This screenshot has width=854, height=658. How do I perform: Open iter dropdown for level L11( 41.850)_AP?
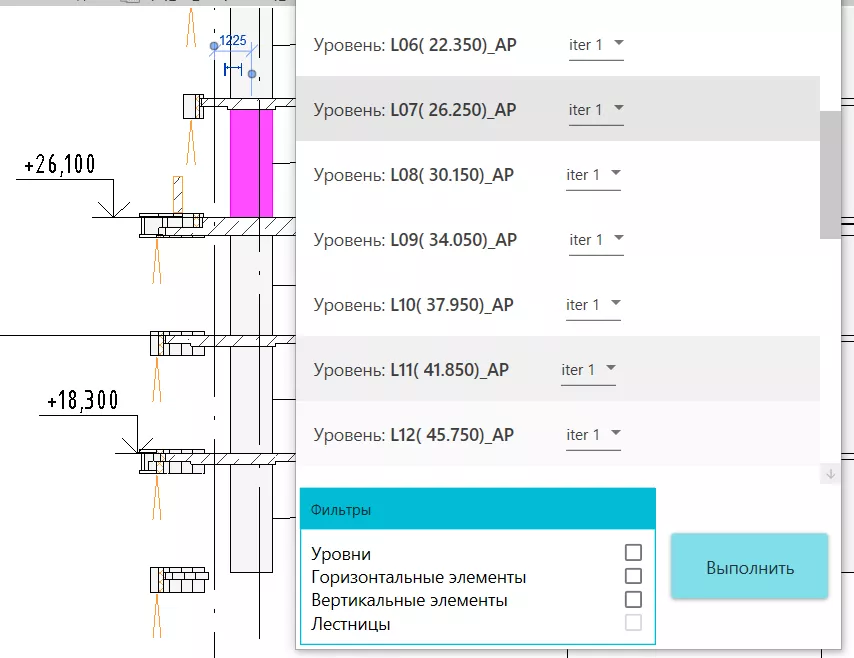point(588,370)
